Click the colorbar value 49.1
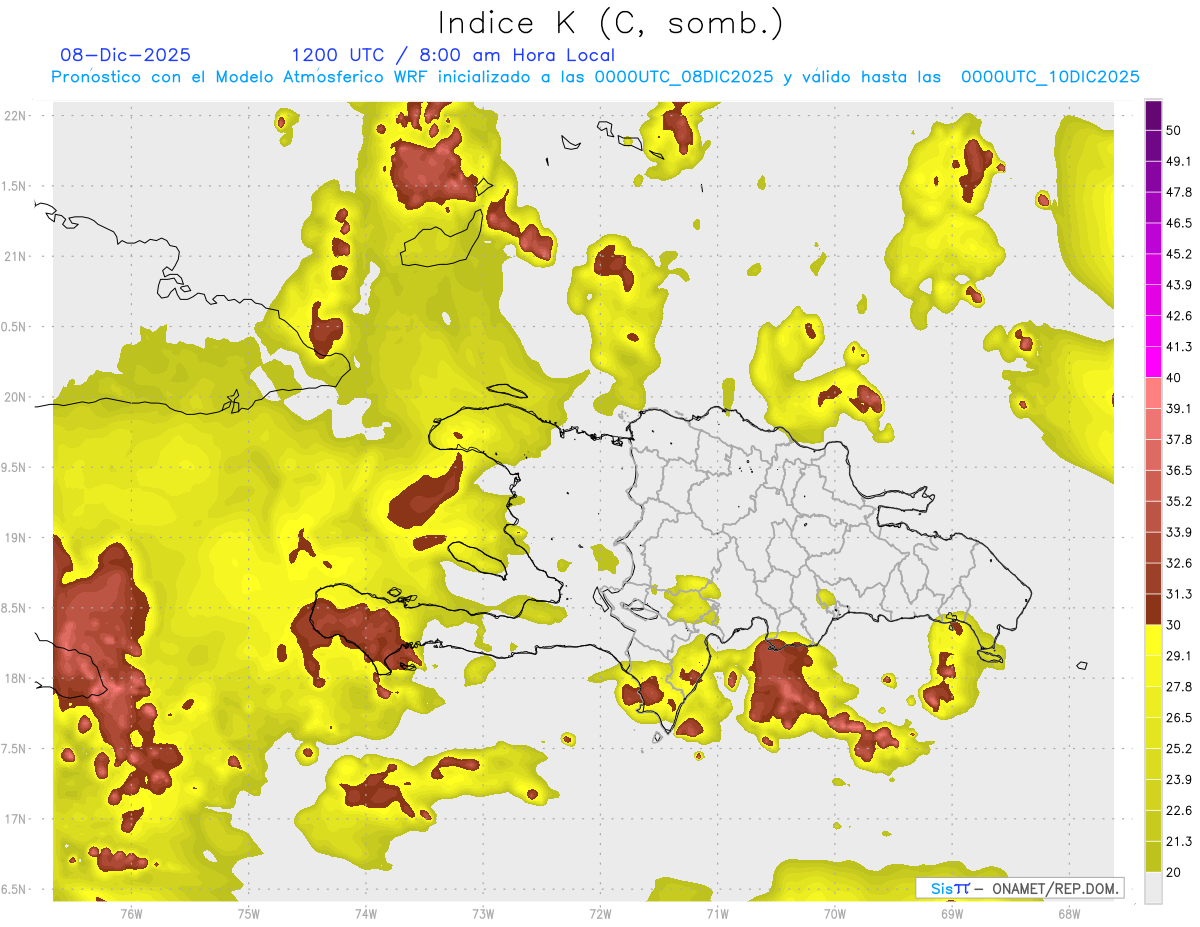The width and height of the screenshot is (1200, 927). tap(1179, 161)
